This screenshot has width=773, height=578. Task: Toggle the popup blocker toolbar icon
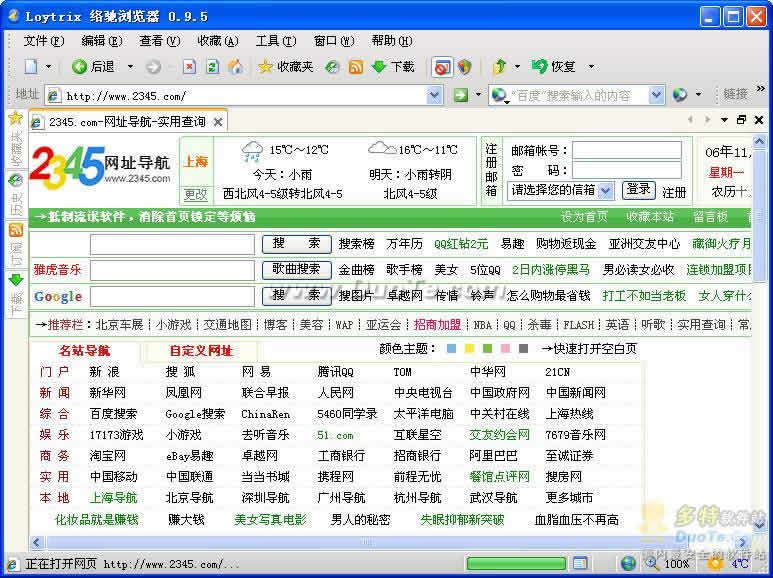click(x=442, y=67)
